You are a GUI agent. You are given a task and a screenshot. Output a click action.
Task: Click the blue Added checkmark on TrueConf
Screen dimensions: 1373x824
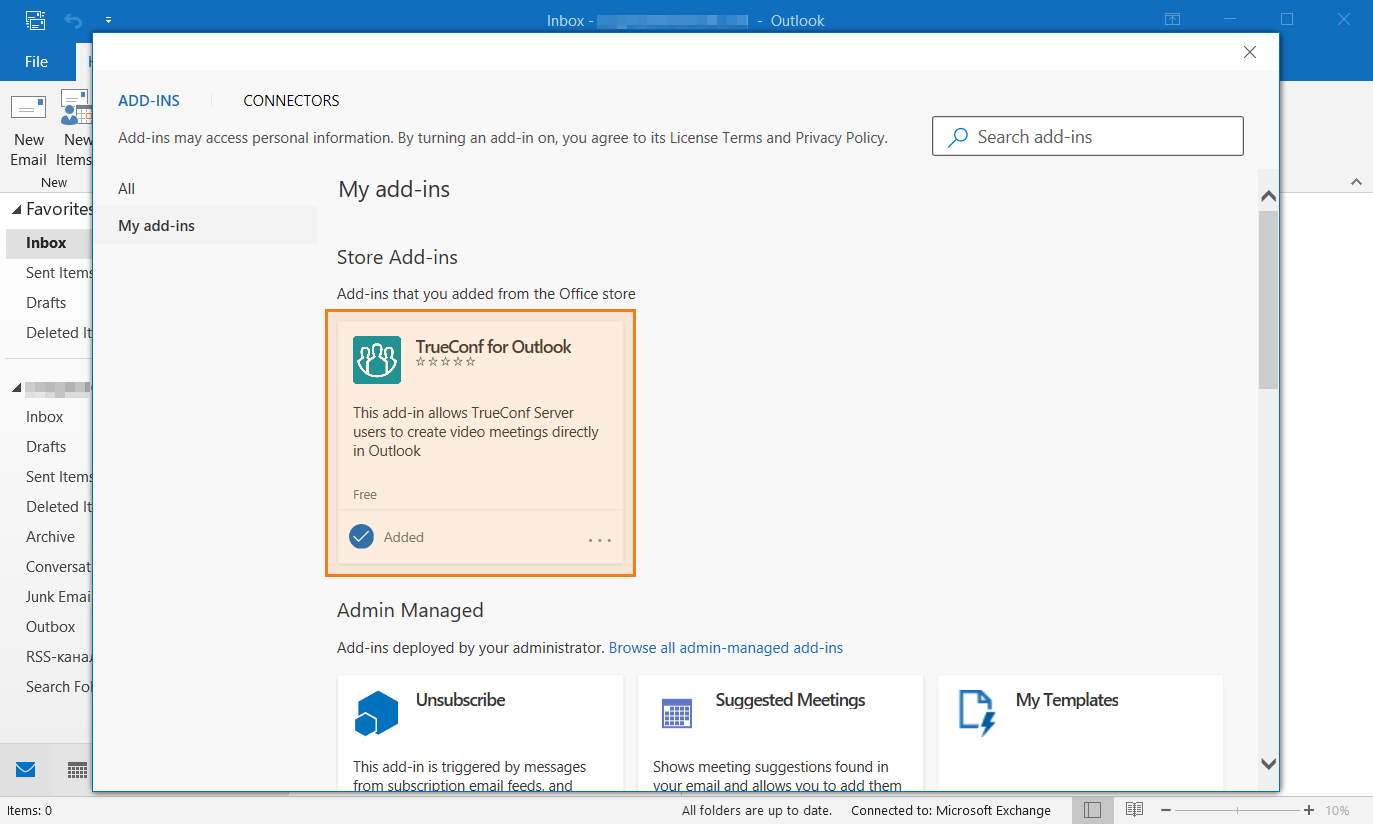(361, 537)
